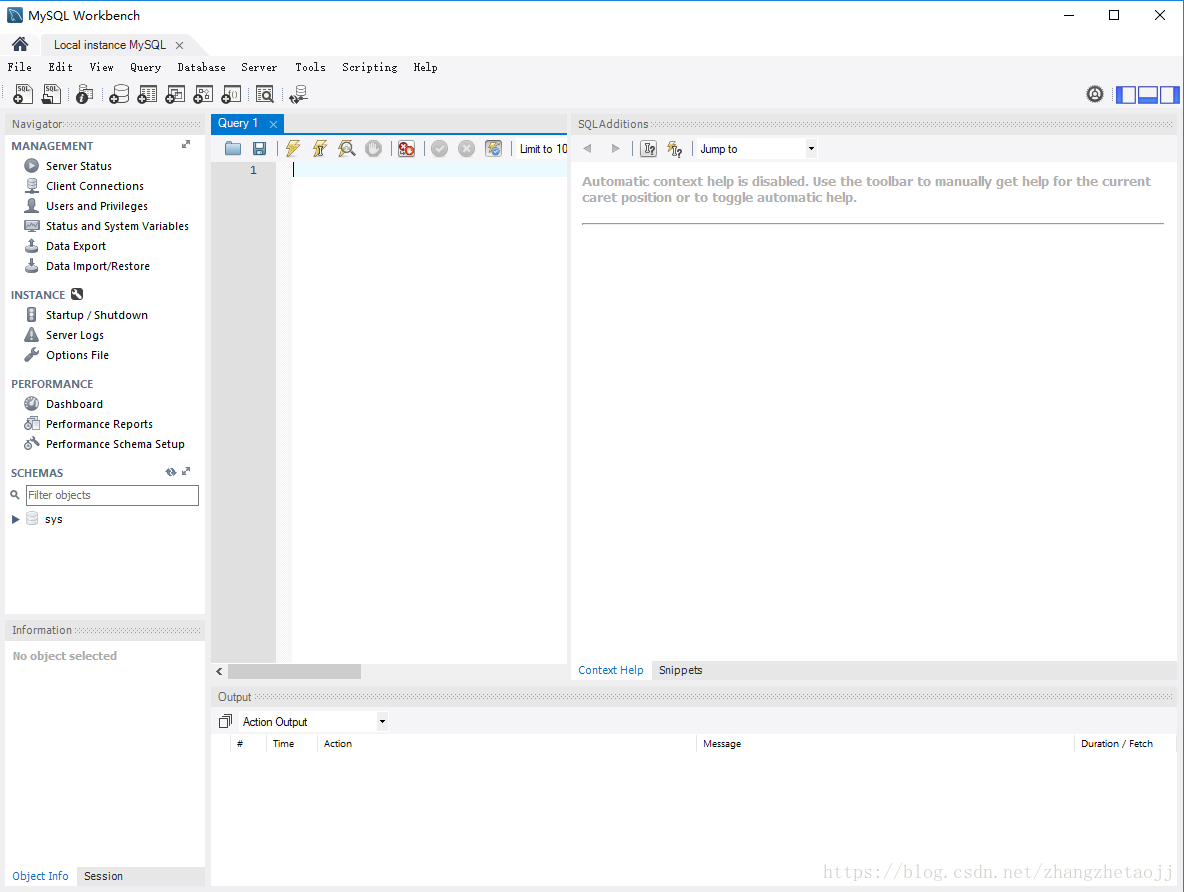The width and height of the screenshot is (1184, 892).
Task: Switch to the Snippets tab
Action: pyautogui.click(x=680, y=670)
